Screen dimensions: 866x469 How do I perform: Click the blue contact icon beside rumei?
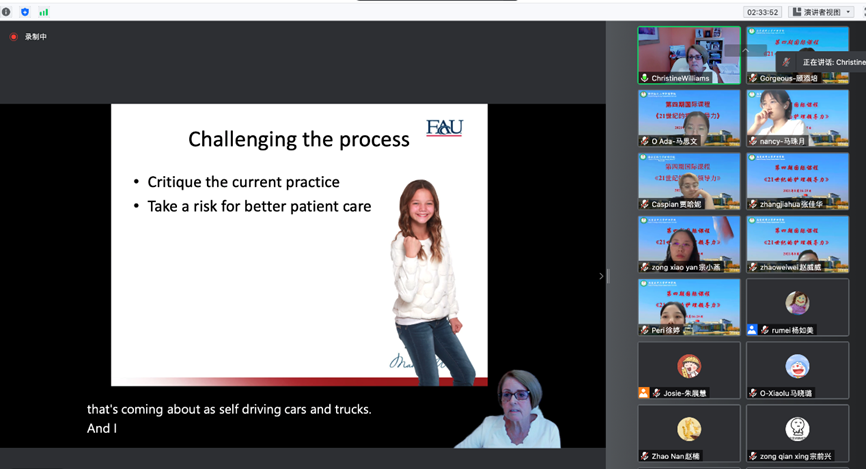click(x=752, y=330)
